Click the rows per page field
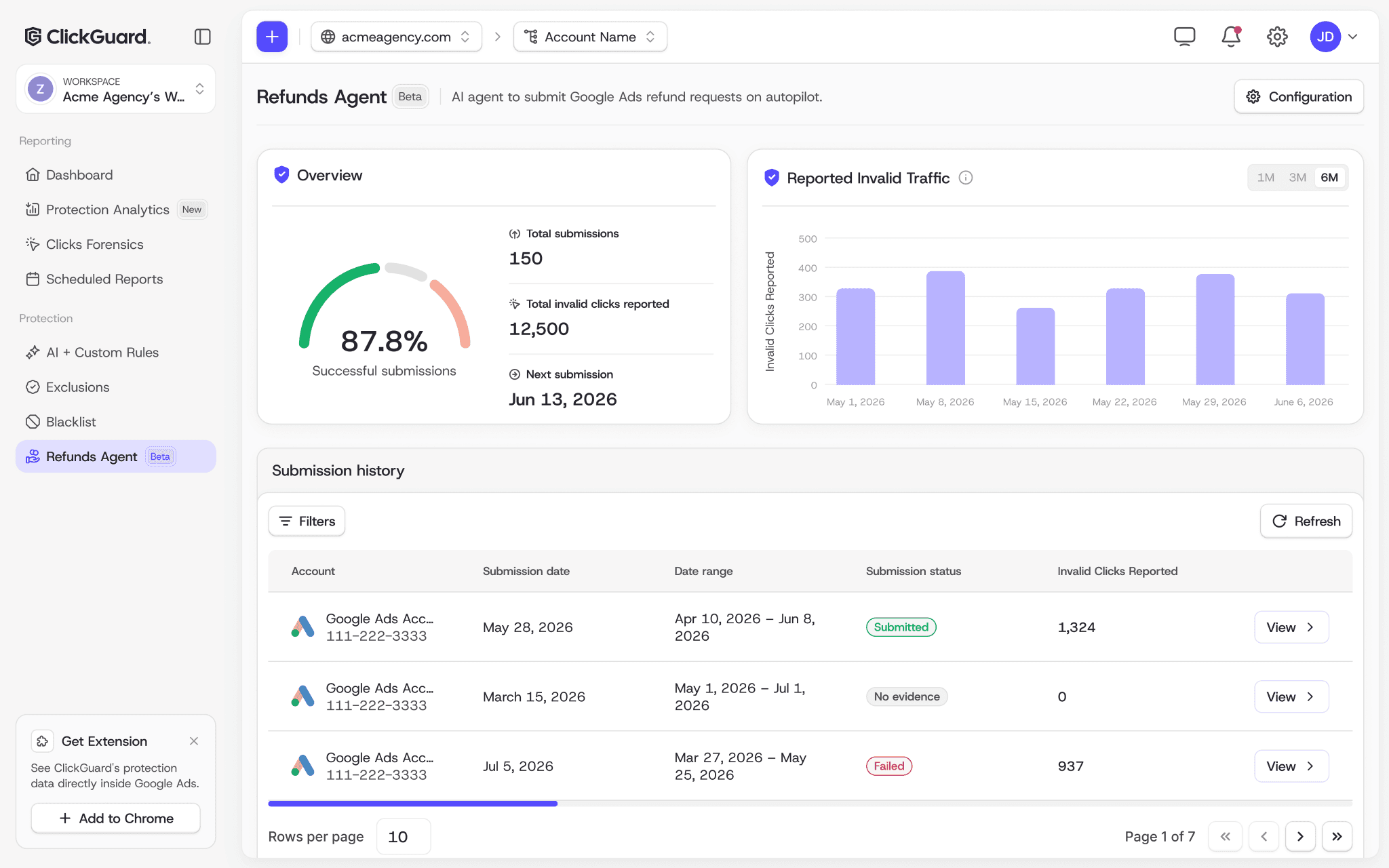This screenshot has width=1389, height=868. (x=404, y=837)
